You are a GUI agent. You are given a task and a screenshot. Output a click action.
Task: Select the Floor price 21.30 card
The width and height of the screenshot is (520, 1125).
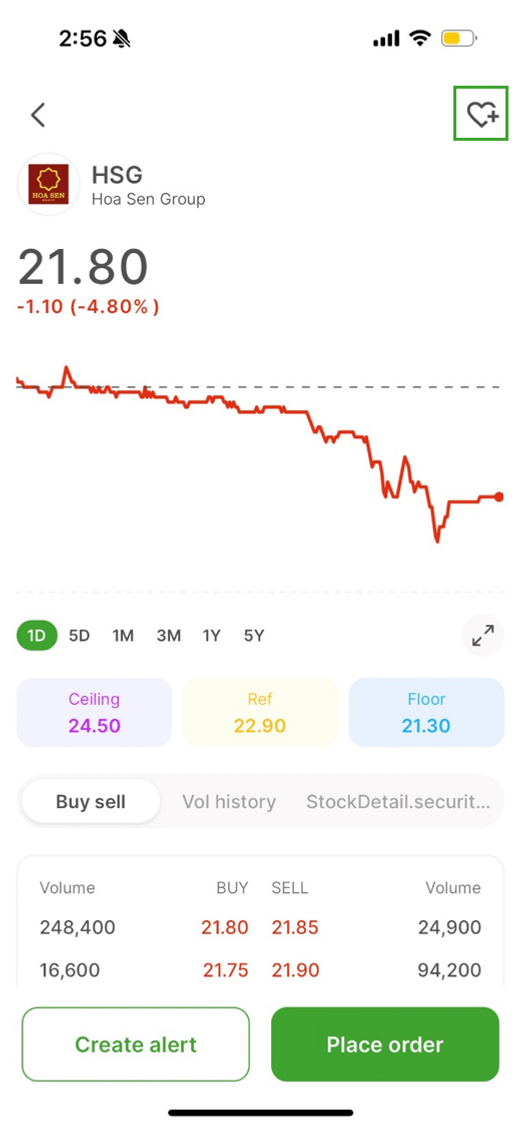pos(427,712)
